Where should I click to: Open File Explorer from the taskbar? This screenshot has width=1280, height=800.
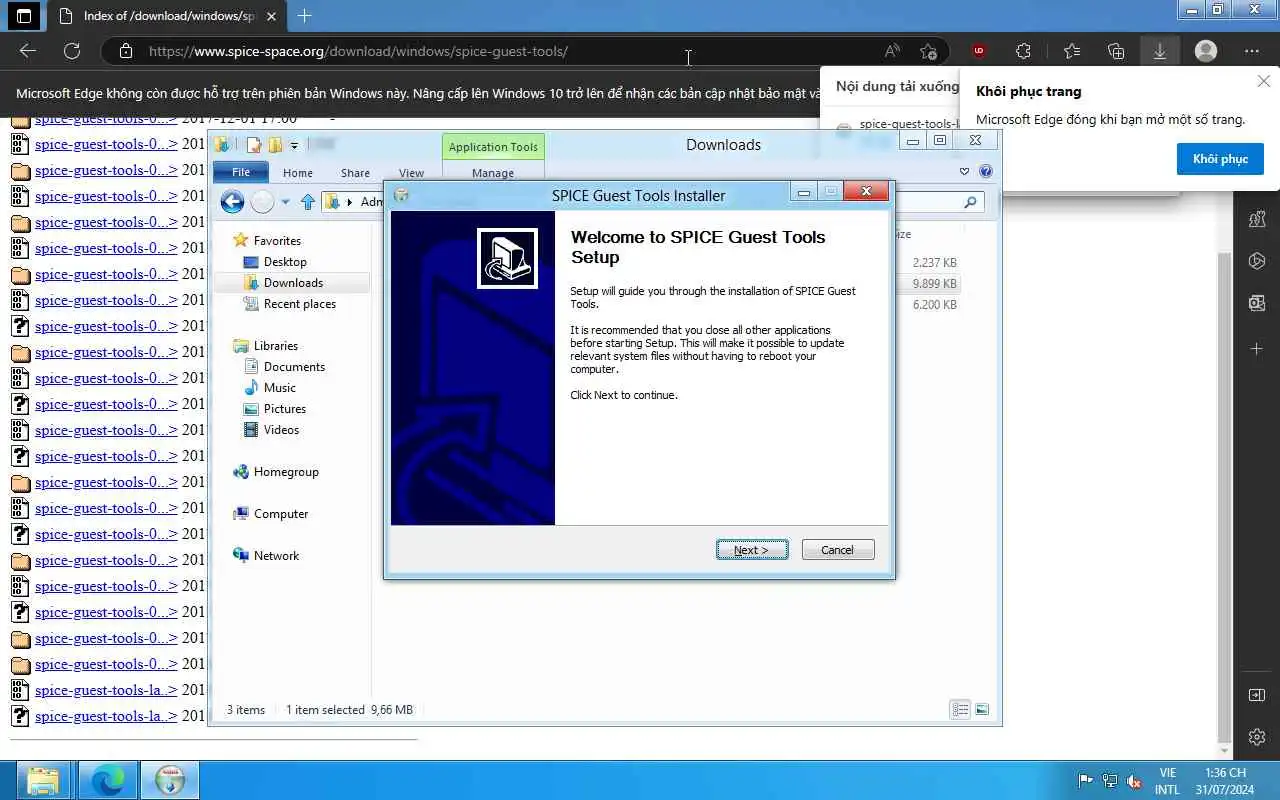pyautogui.click(x=42, y=780)
